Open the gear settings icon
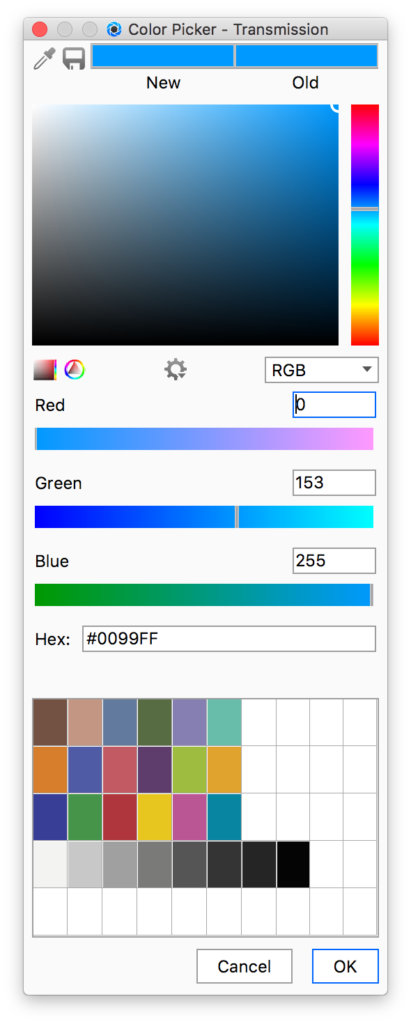The height and width of the screenshot is (1024, 411). pos(175,370)
